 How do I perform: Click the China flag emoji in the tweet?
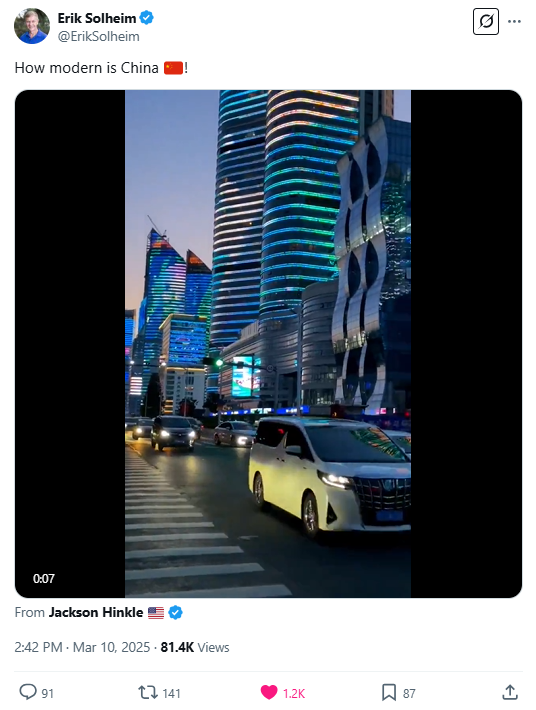point(173,68)
